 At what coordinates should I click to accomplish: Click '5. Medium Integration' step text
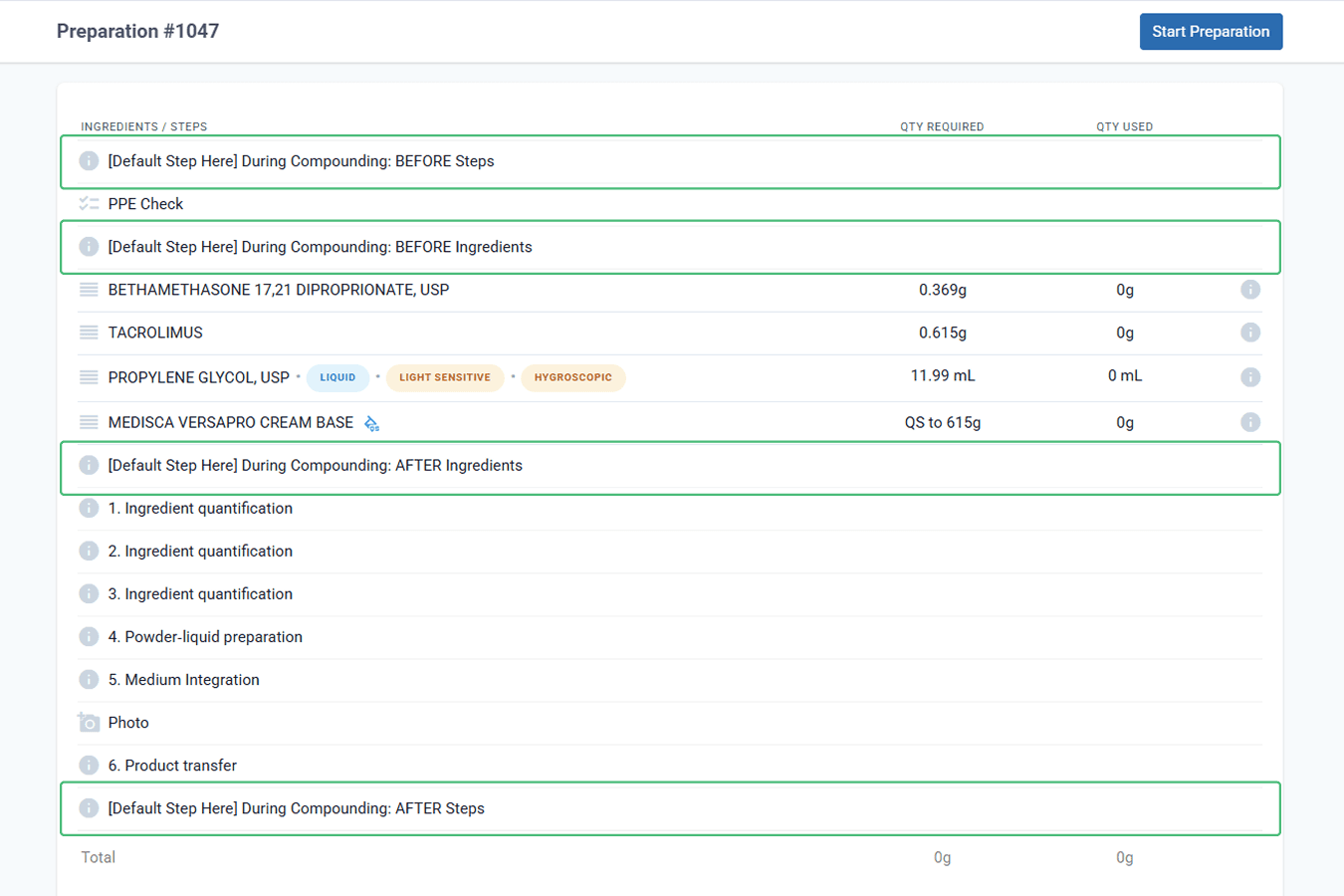tap(183, 679)
